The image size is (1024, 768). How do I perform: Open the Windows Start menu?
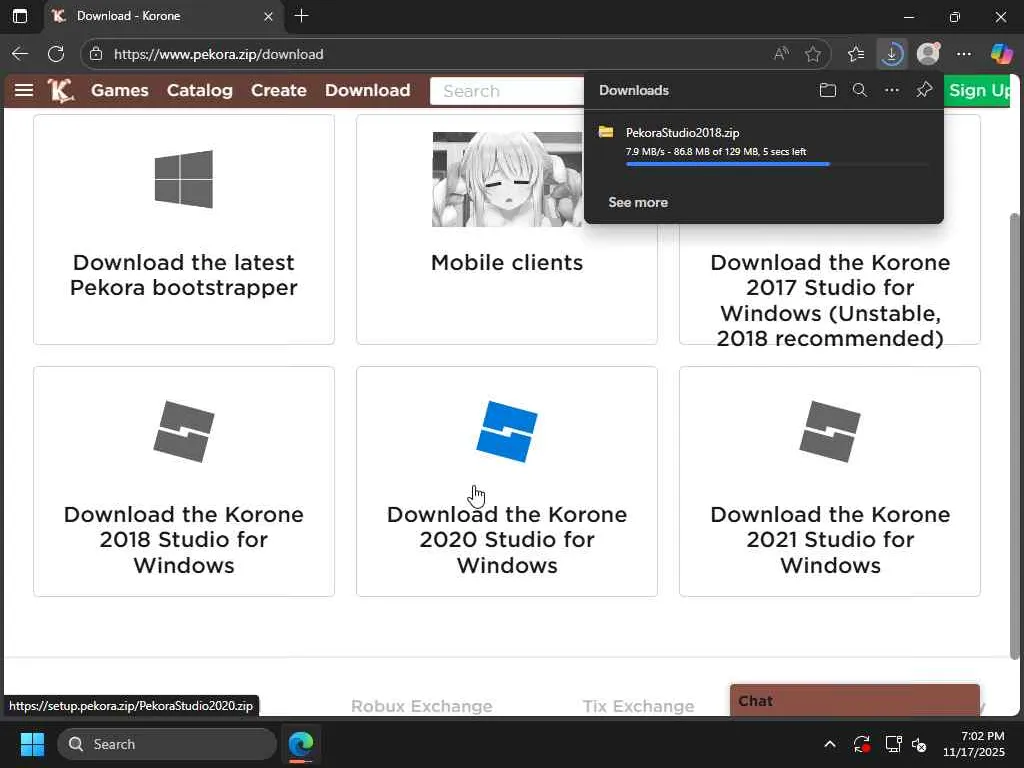coord(32,744)
